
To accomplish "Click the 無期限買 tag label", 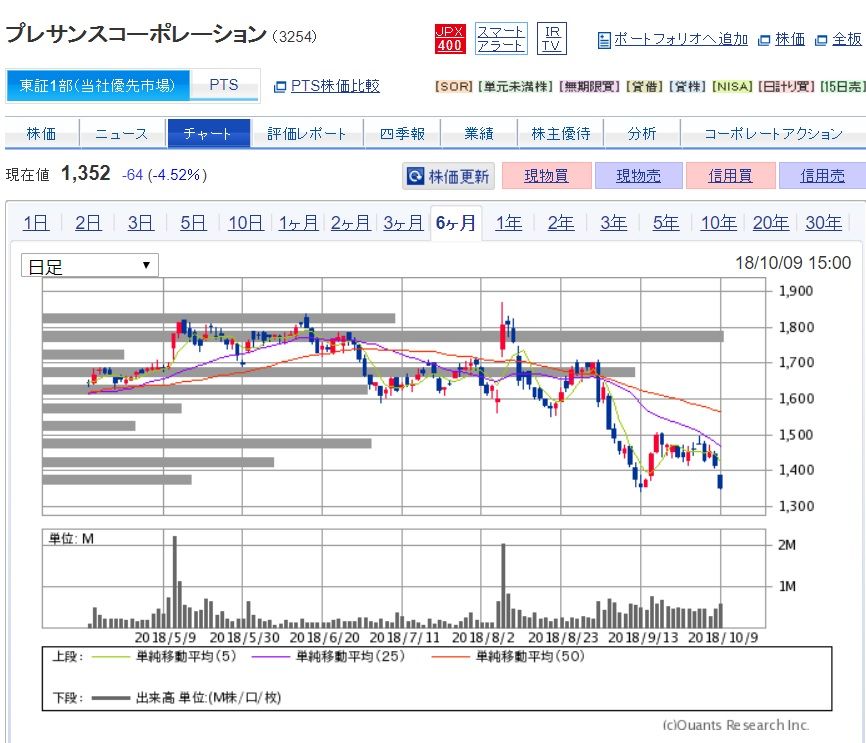I will 589,87.
